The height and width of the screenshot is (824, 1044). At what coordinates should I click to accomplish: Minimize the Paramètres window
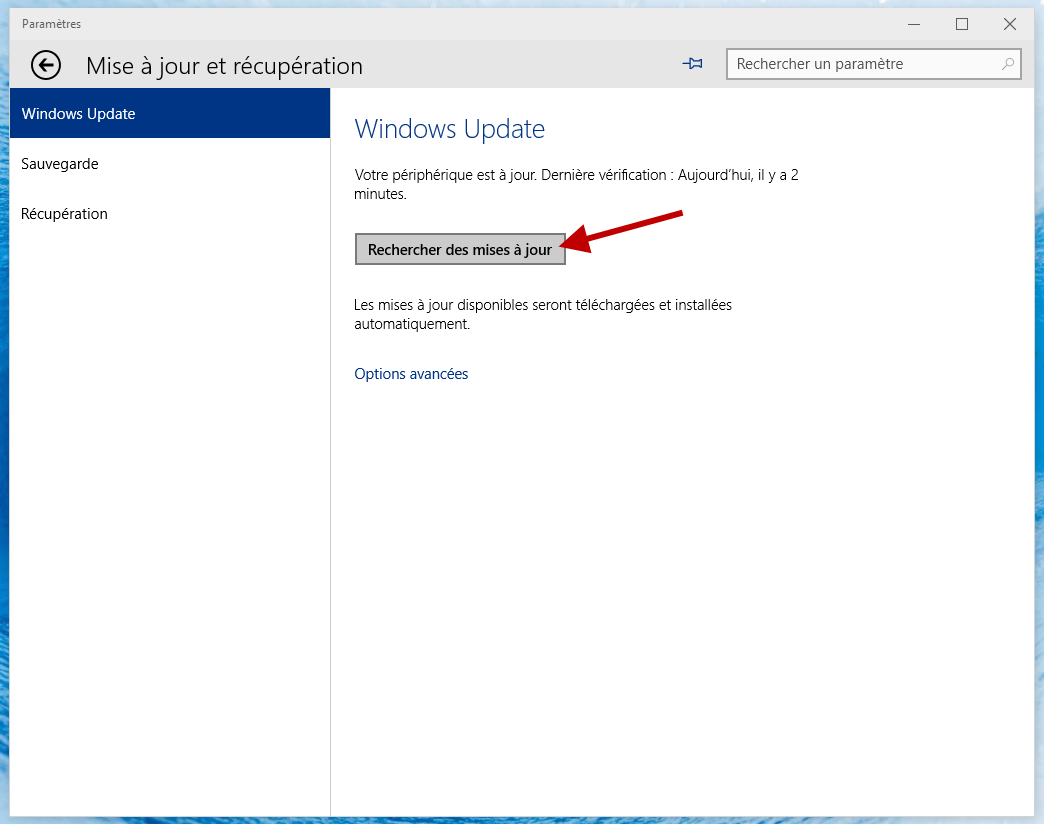point(914,24)
